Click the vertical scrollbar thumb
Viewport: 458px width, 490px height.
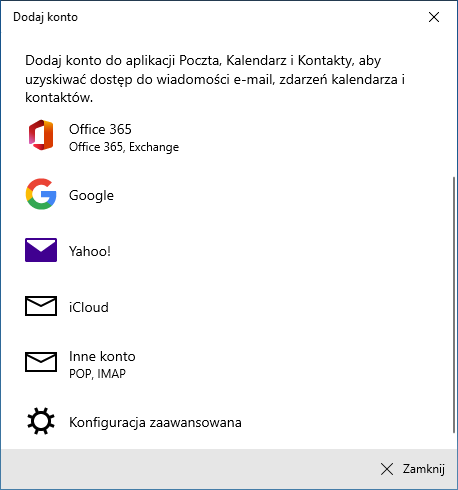point(454,305)
